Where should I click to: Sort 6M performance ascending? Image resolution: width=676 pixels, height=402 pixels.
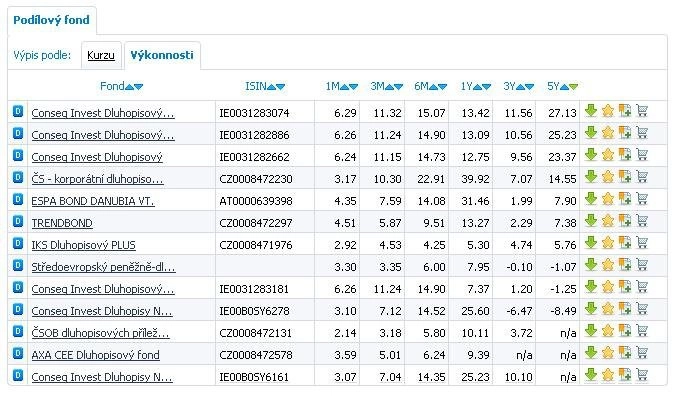[x=433, y=87]
